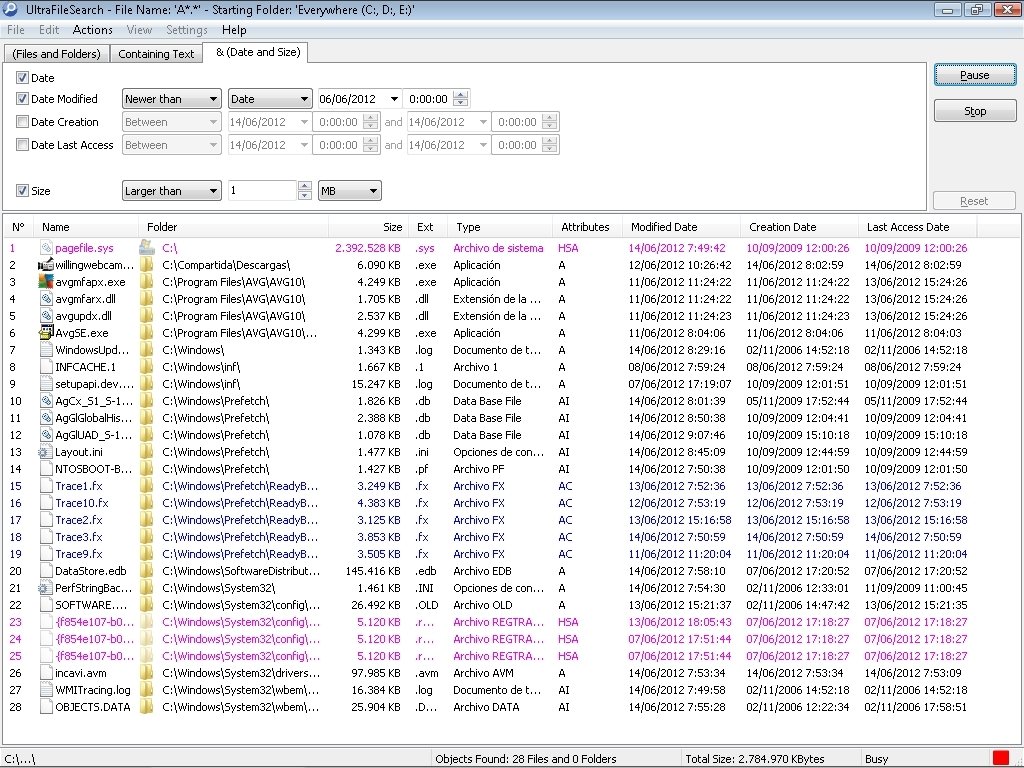Click the avgmfapx.exe application icon
The height and width of the screenshot is (768, 1024).
point(46,282)
